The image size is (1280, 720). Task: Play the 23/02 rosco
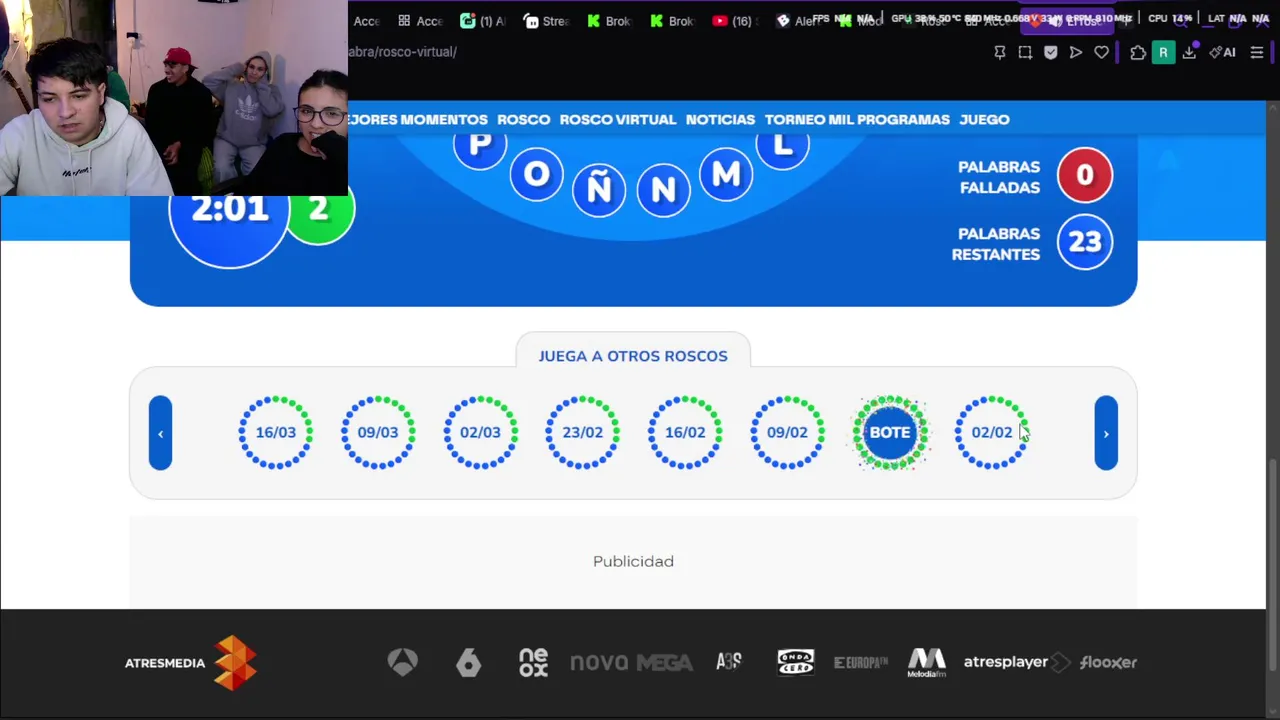(x=583, y=432)
